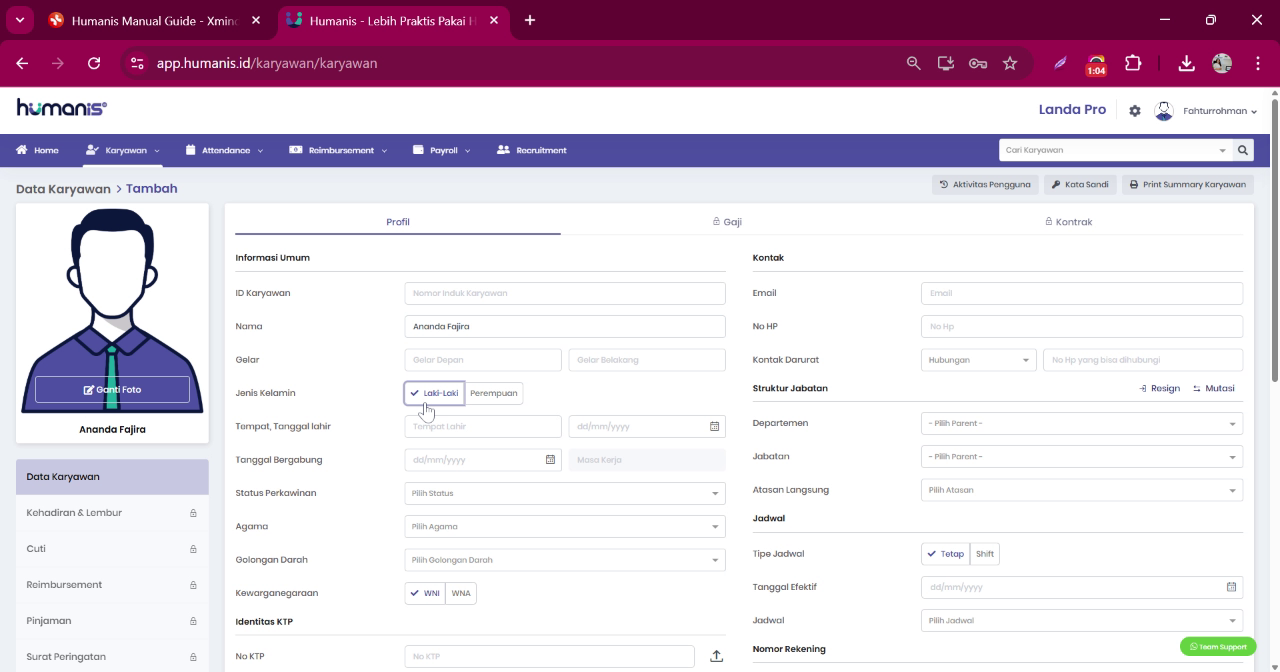Open the calendar icon for Tanggal lahir

point(715,426)
